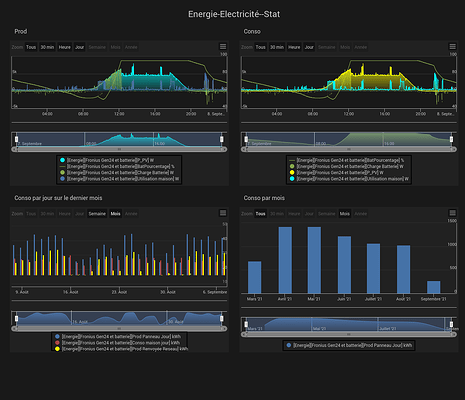This screenshot has height=400, width=465.
Task: Click the Septembre '21 bar in monthly chart
Action: click(434, 287)
